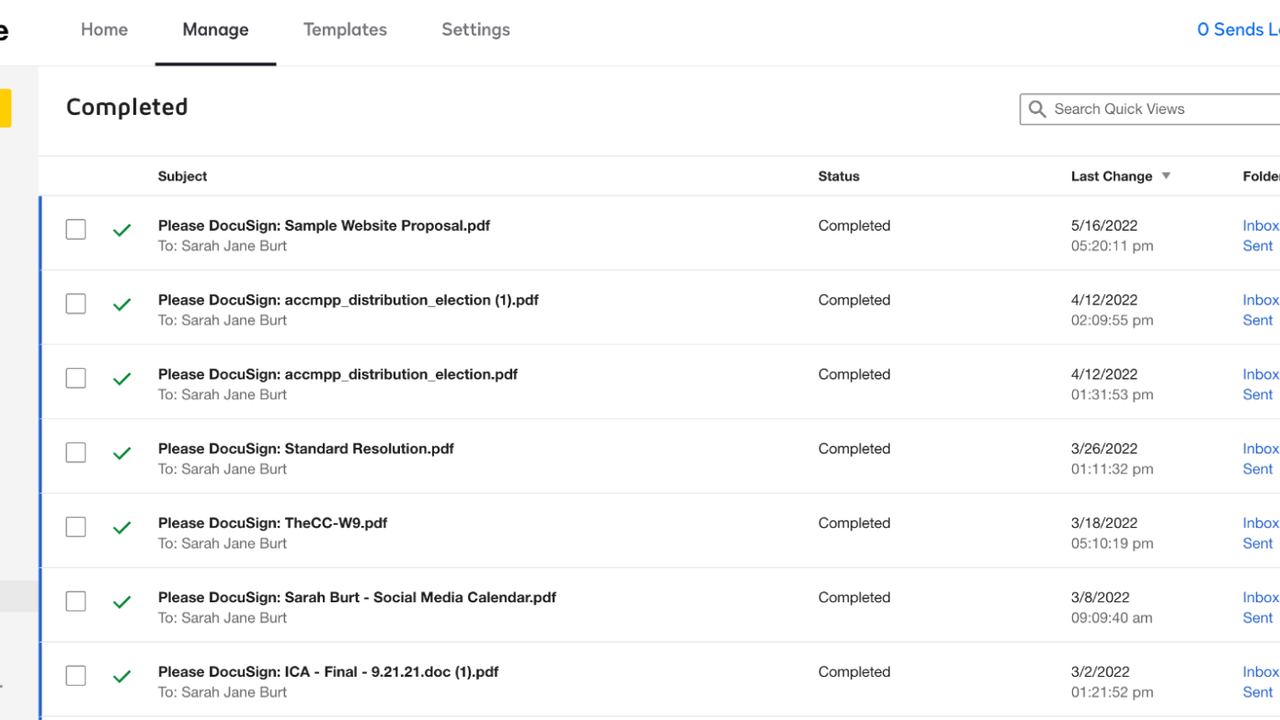The height and width of the screenshot is (720, 1280).
Task: Select checkbox for TheCC-W9.pdf envelope
Action: pyautogui.click(x=76, y=527)
